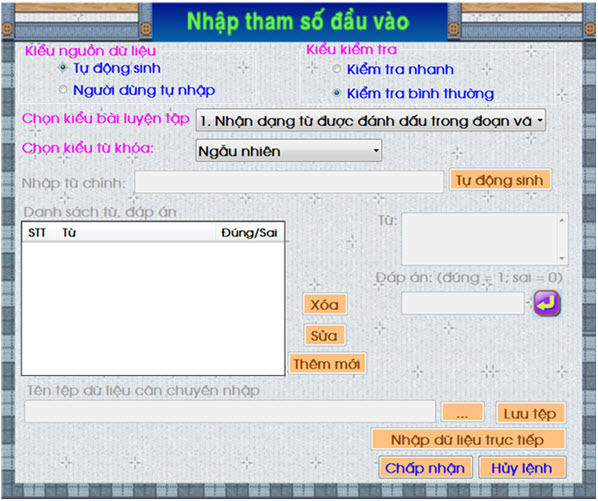
Task: Open file browser with the "..." button
Action: [463, 413]
